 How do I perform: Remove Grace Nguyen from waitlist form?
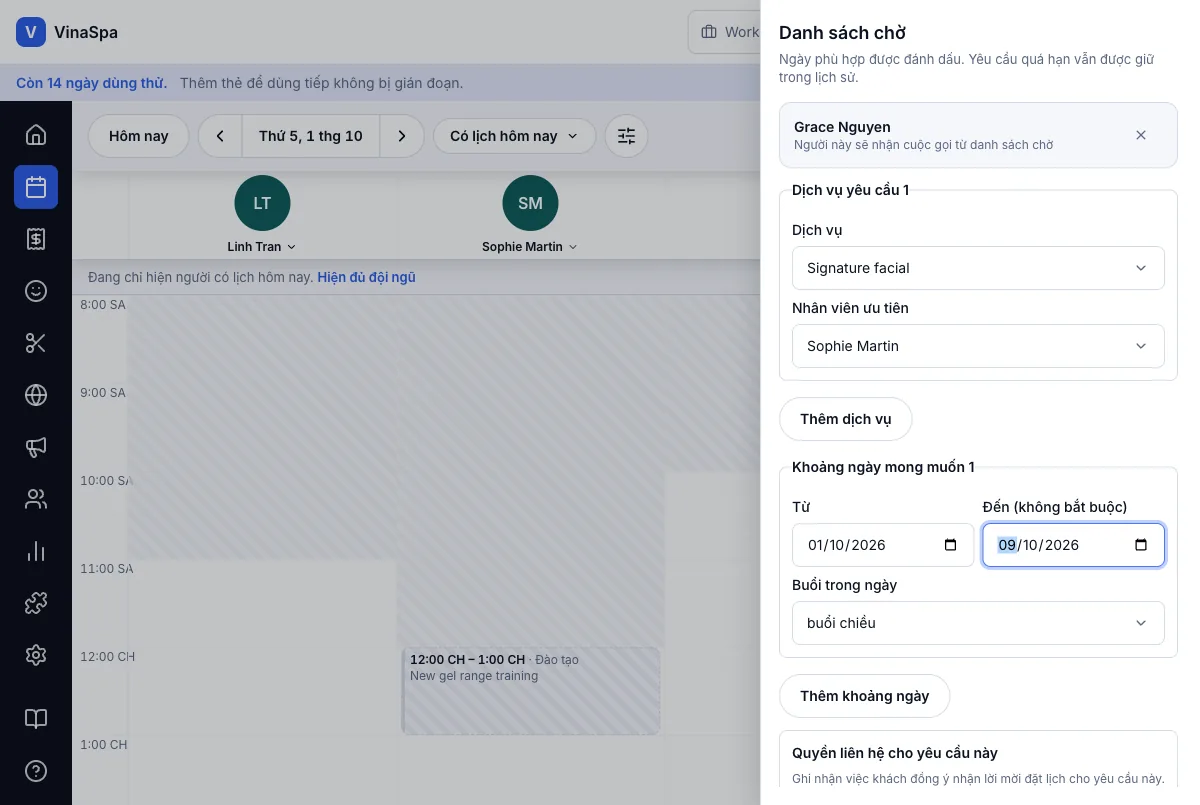(x=1141, y=135)
